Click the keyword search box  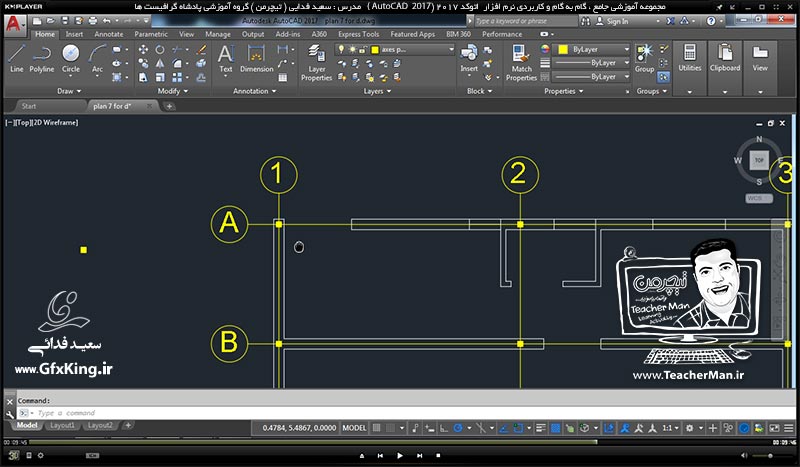(x=525, y=21)
